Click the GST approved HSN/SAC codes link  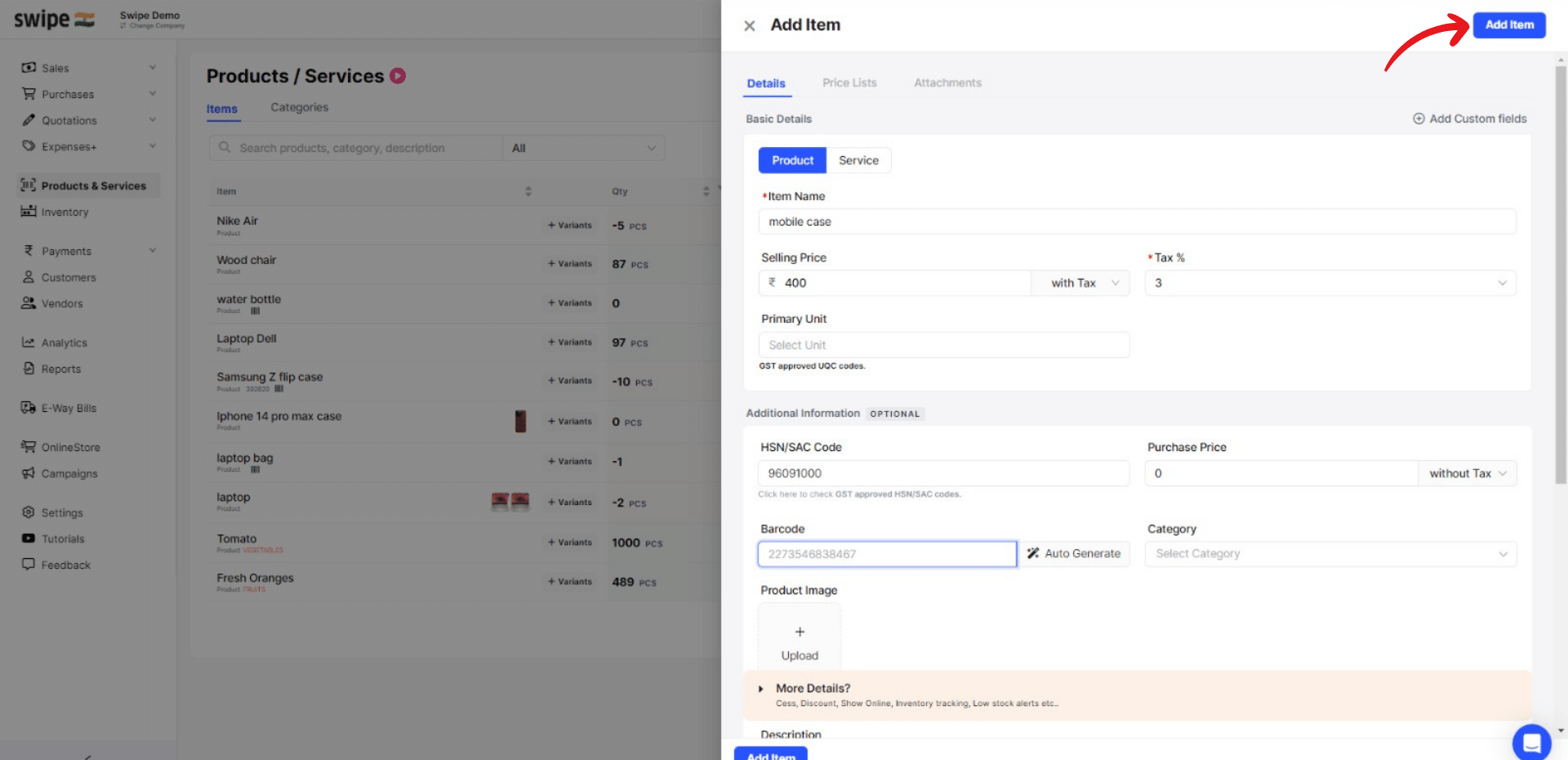click(898, 494)
